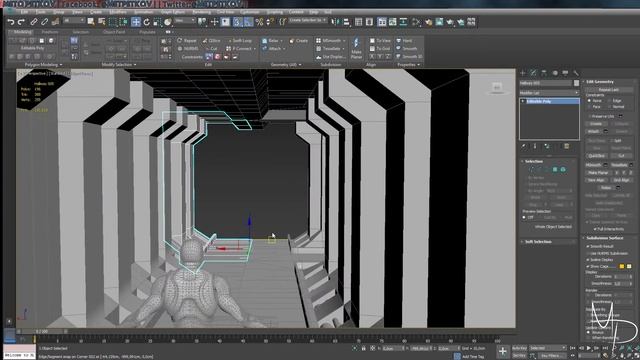The image size is (640, 360).
Task: Click the Repeat Last button
Action: point(609,89)
